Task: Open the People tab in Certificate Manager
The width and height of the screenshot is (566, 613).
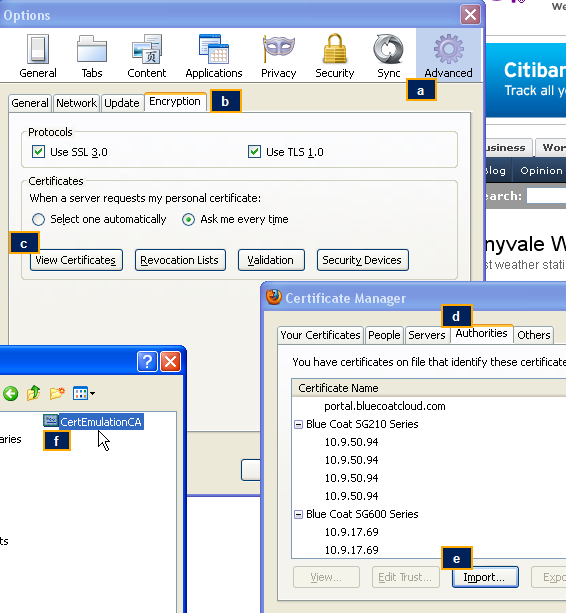Action: [384, 335]
